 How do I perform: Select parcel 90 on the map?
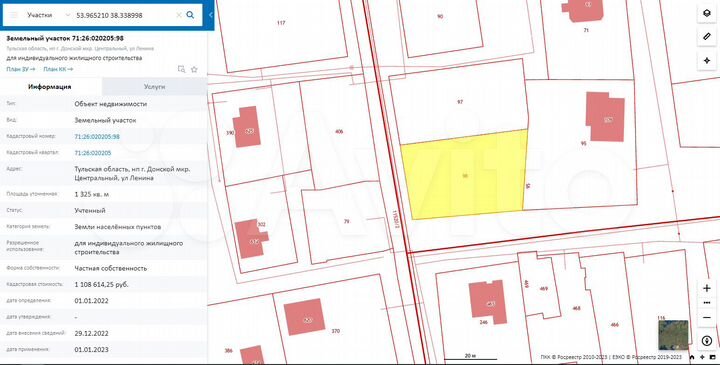440,17
